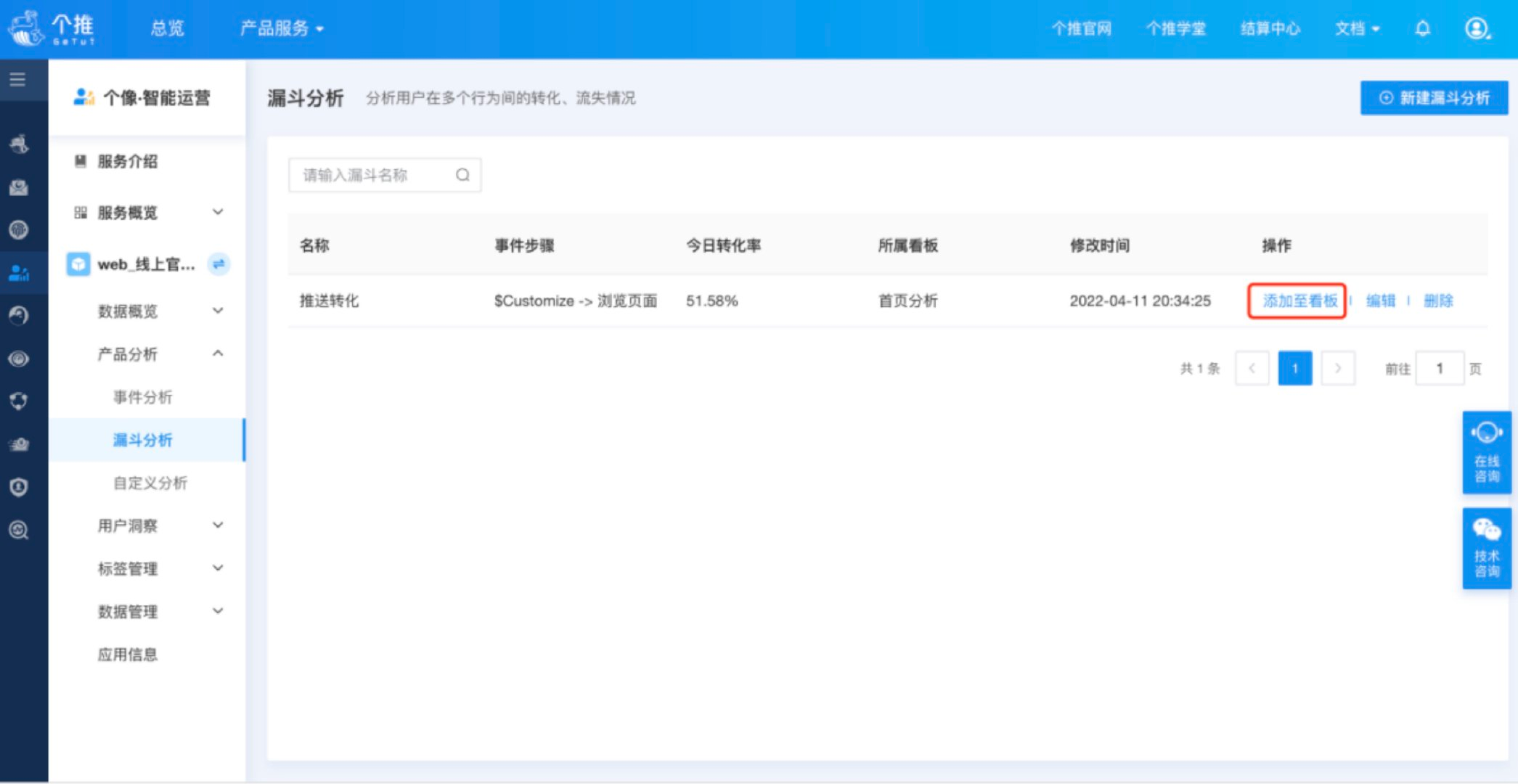Click the 今日转化率 column header
1518x784 pixels.
(723, 245)
